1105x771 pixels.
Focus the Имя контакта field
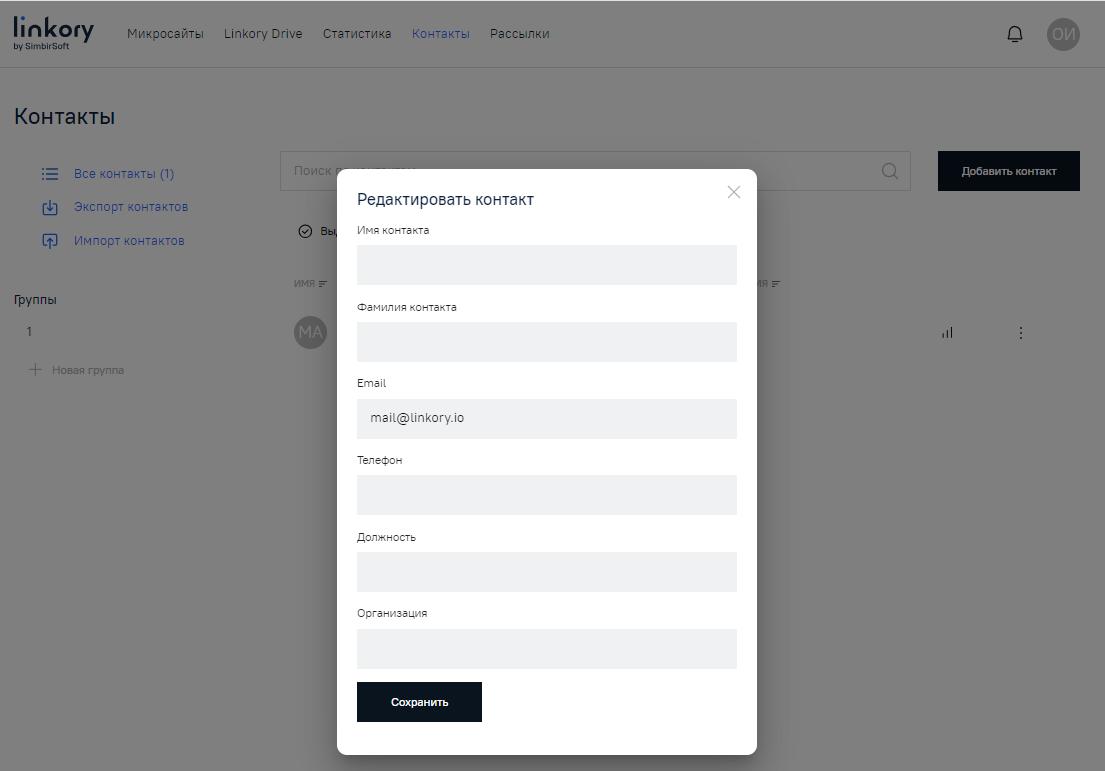pyautogui.click(x=546, y=265)
